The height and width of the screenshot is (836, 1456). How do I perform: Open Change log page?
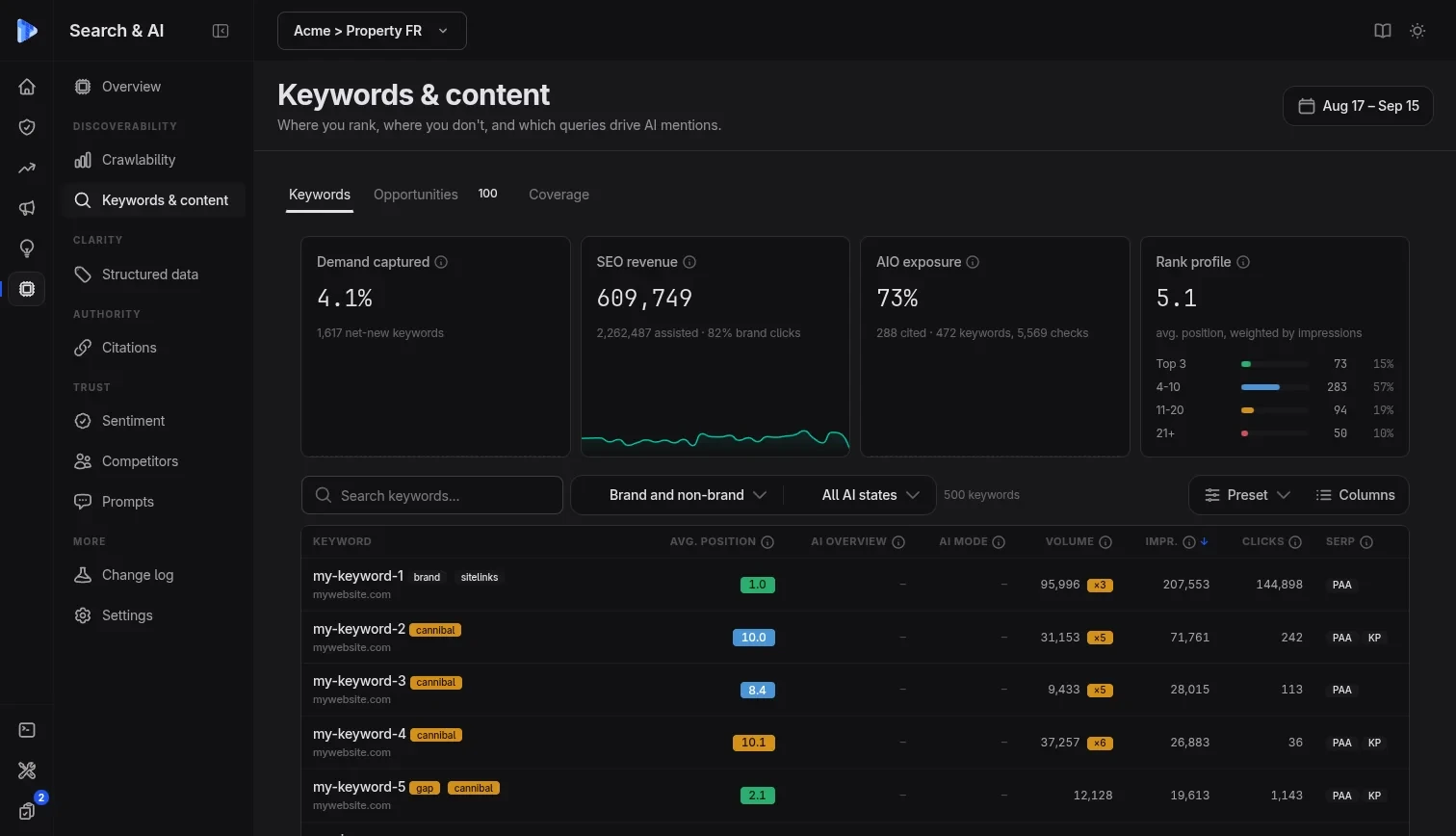pyautogui.click(x=154, y=575)
